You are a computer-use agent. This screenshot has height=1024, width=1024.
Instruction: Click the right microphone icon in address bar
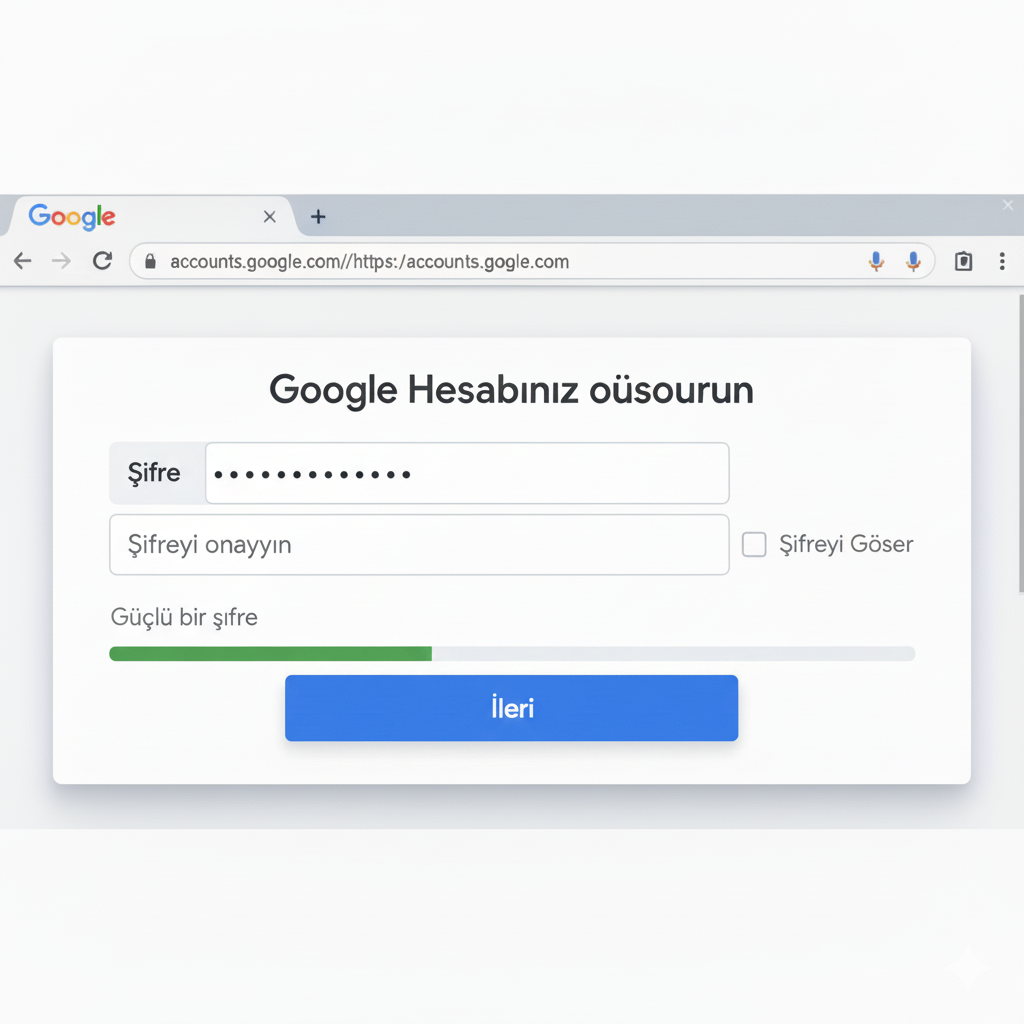[913, 262]
